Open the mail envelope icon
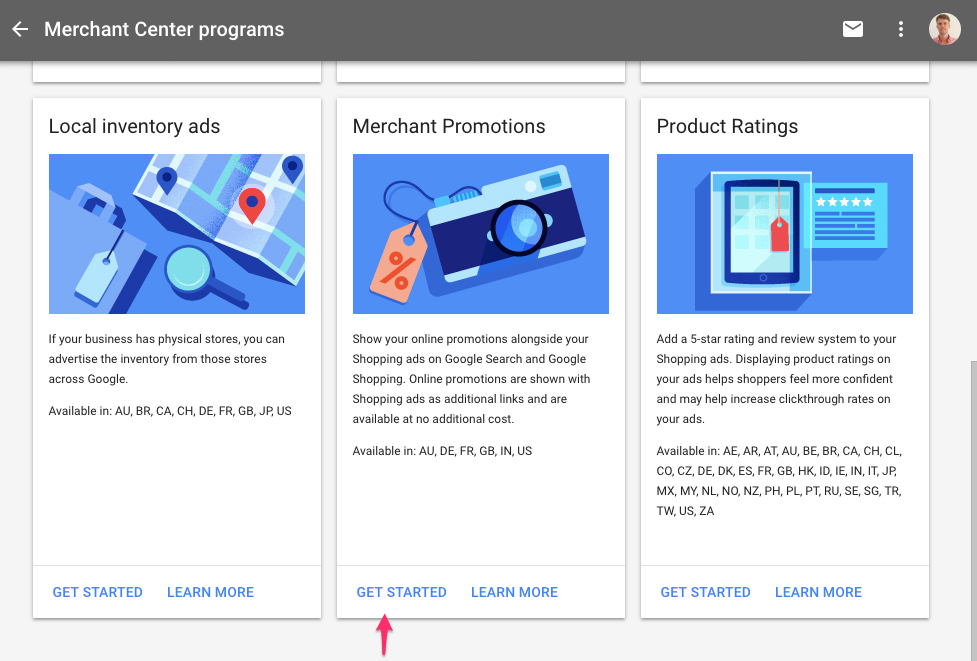 tap(852, 29)
